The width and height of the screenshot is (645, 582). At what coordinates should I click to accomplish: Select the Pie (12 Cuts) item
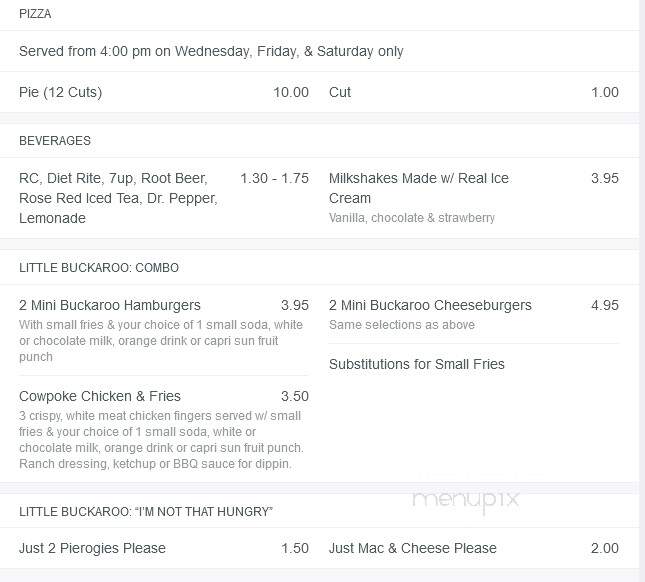[60, 92]
